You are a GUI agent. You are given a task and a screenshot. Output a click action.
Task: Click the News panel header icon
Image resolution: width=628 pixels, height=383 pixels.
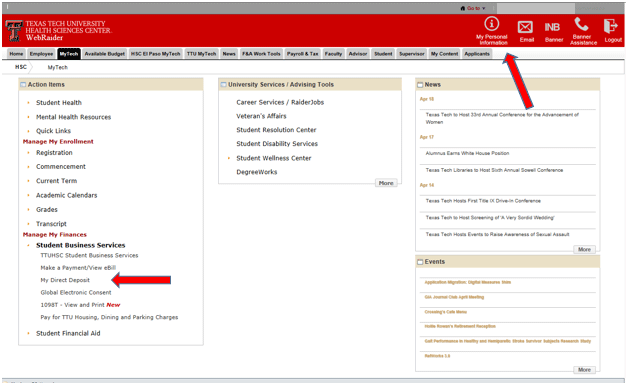click(x=420, y=85)
